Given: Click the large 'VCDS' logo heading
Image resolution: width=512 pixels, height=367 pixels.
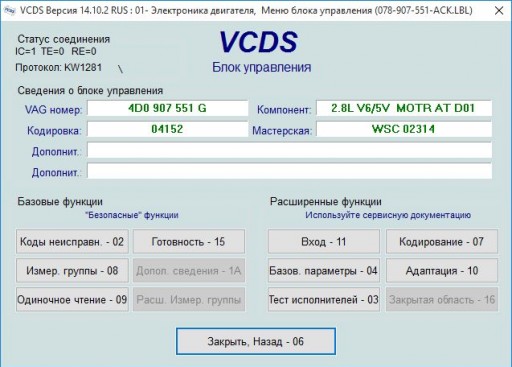Looking at the screenshot, I should pos(258,42).
